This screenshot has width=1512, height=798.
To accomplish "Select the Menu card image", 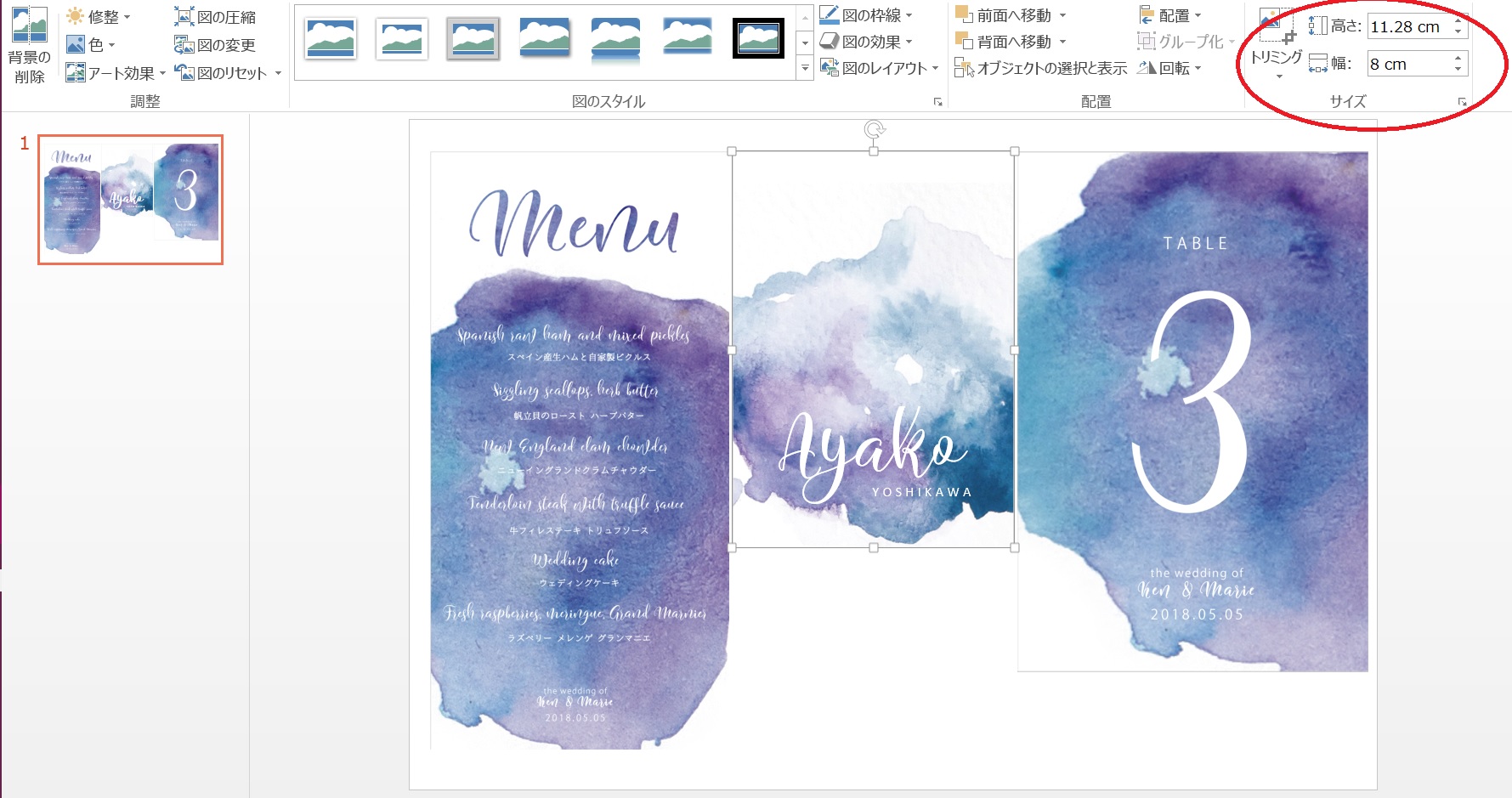I will pos(580,450).
